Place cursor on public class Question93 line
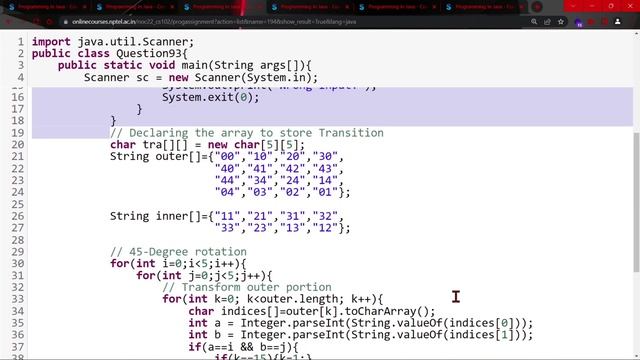Screen dimensions: 640x360 [109, 53]
